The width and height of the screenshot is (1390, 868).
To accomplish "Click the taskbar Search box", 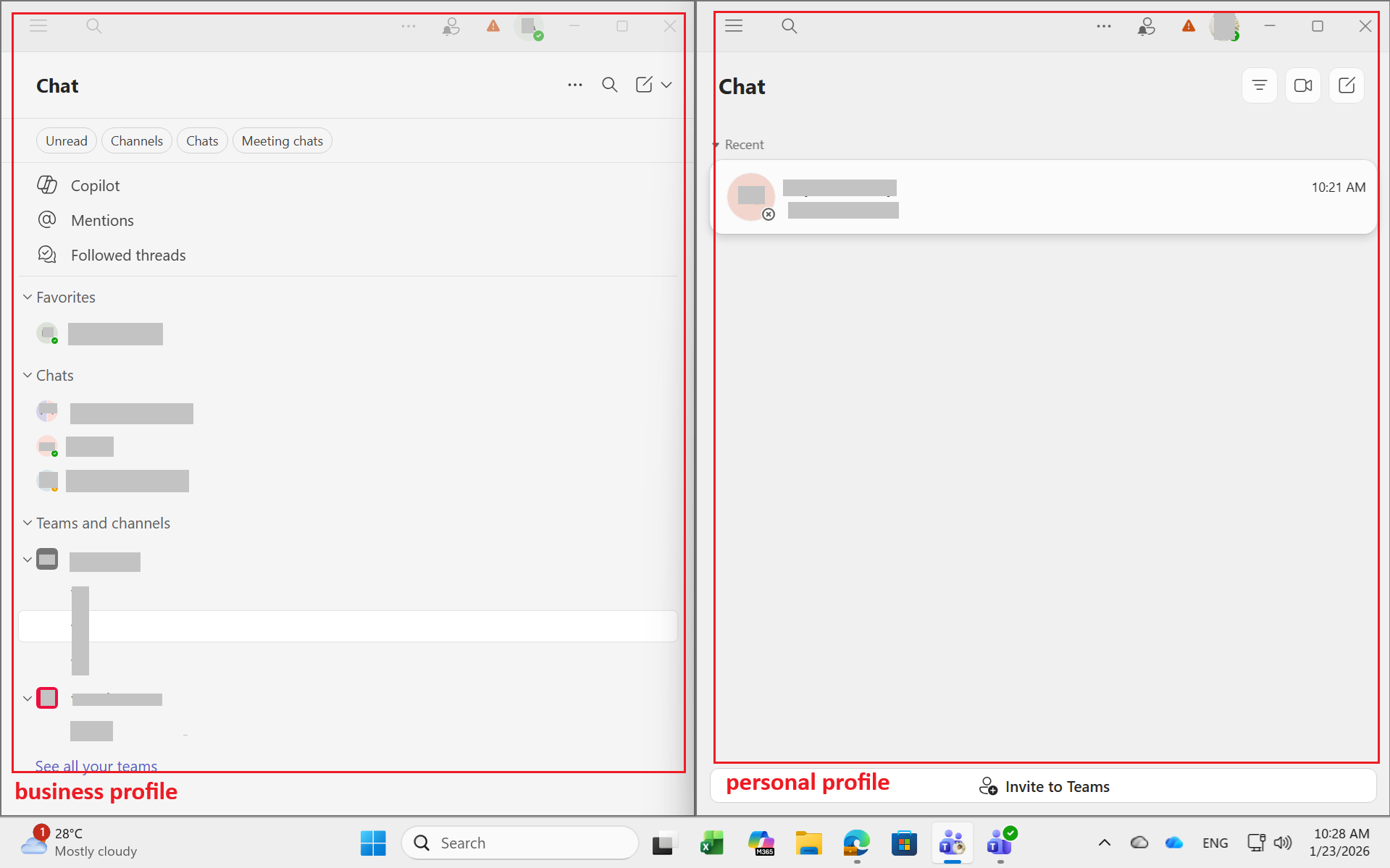I will point(519,843).
